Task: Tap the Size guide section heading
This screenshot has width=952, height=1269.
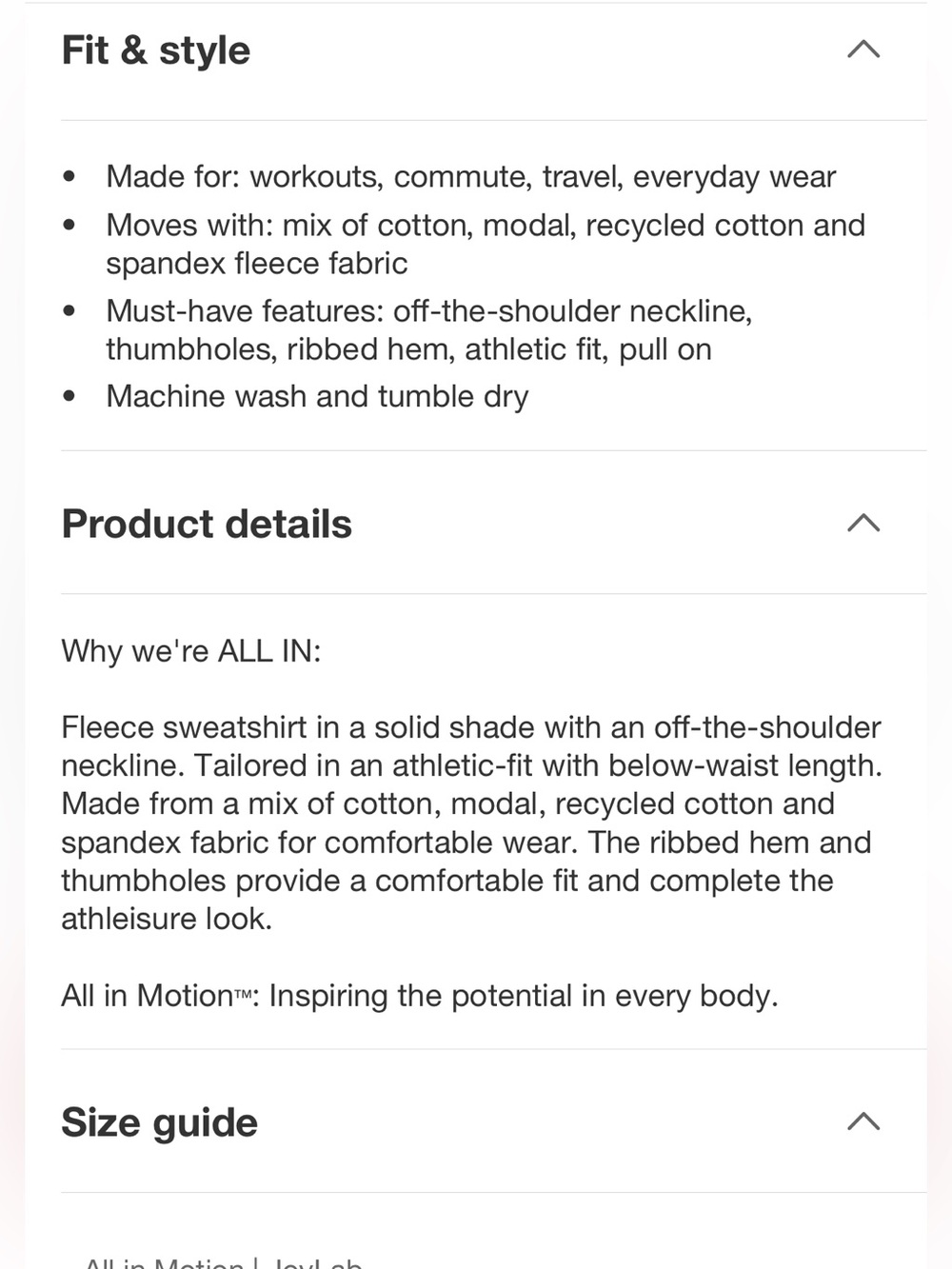Action: point(160,1122)
